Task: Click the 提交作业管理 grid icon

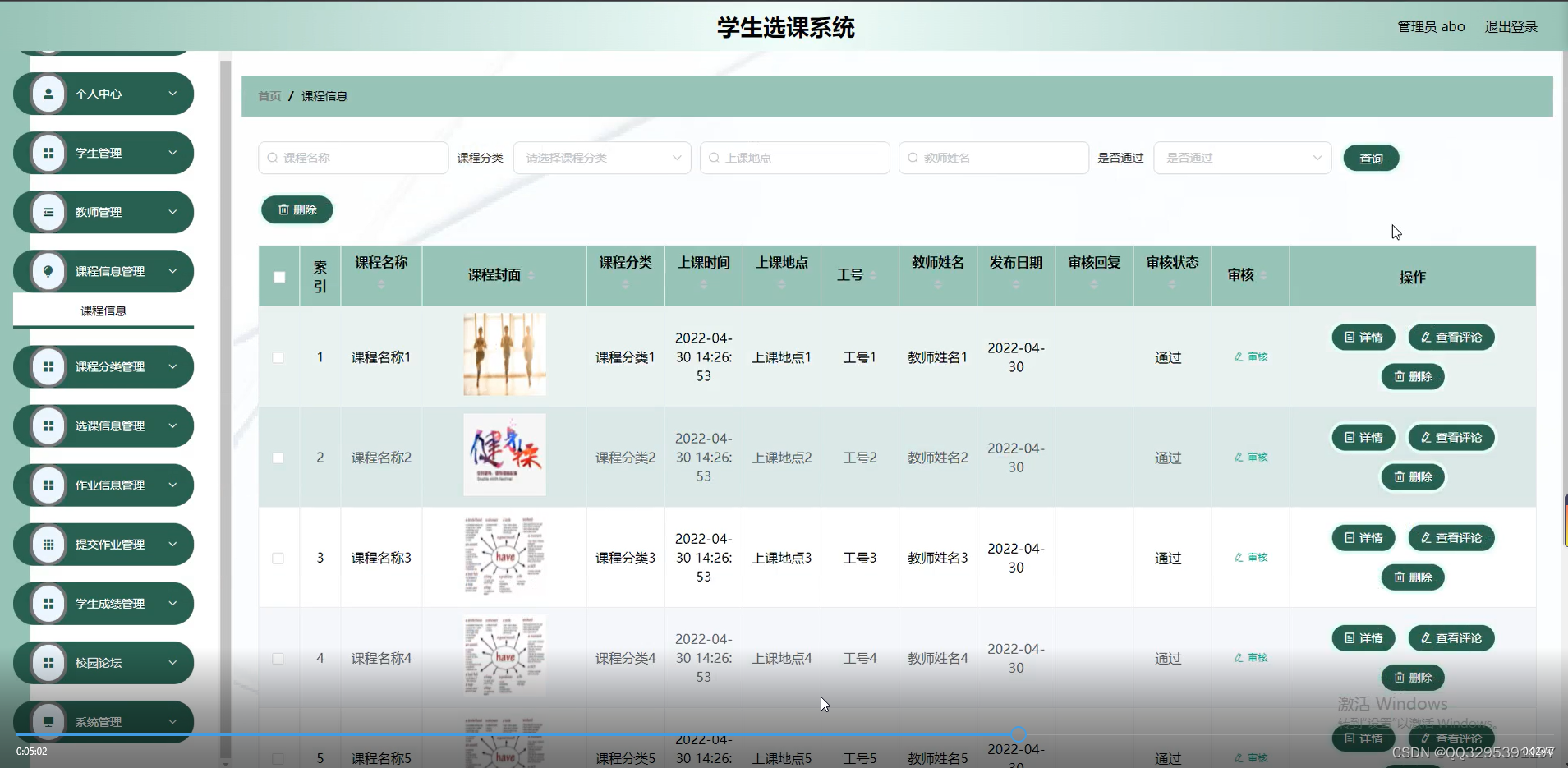Action: click(48, 544)
